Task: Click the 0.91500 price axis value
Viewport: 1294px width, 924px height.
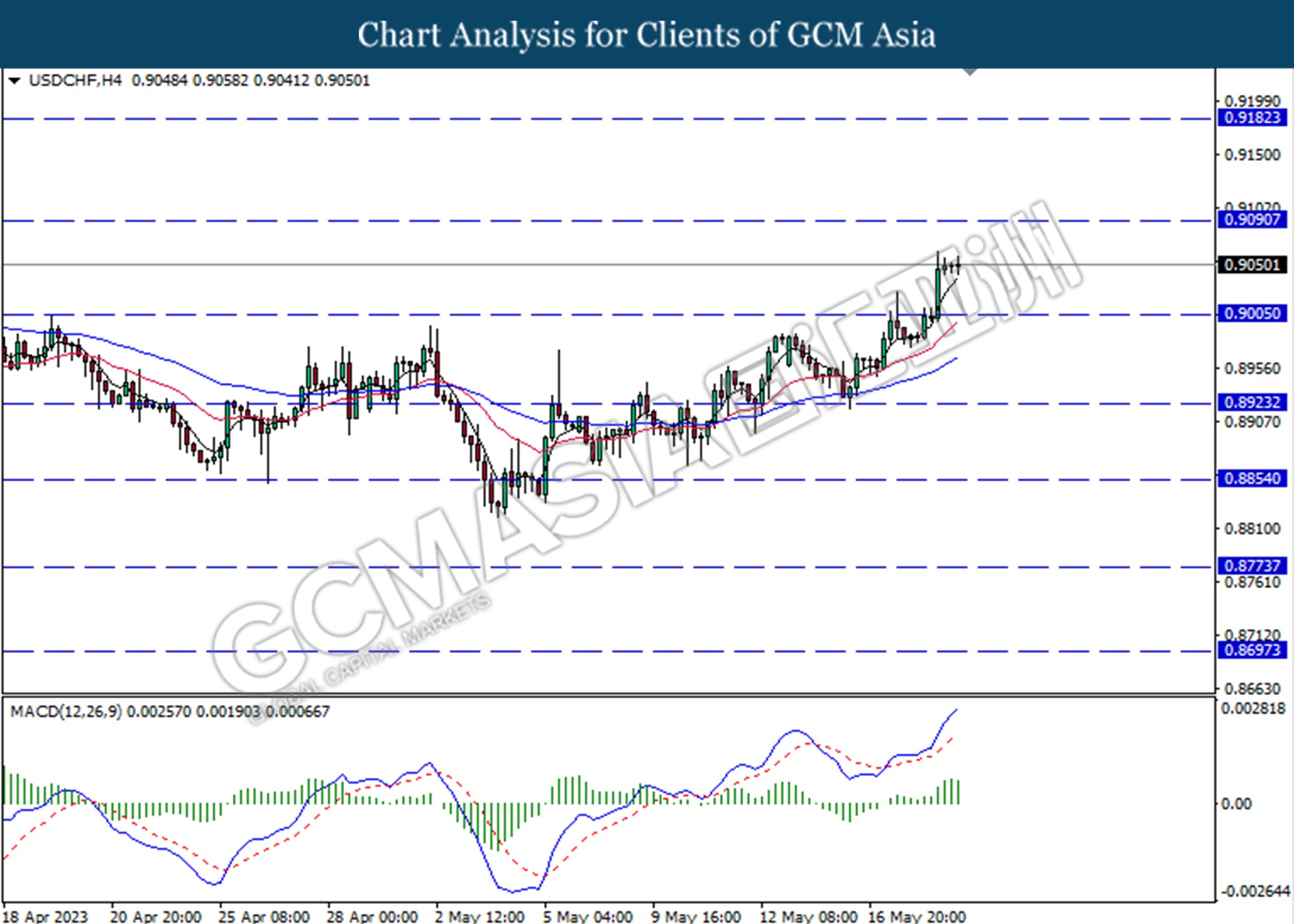Action: 1253,155
